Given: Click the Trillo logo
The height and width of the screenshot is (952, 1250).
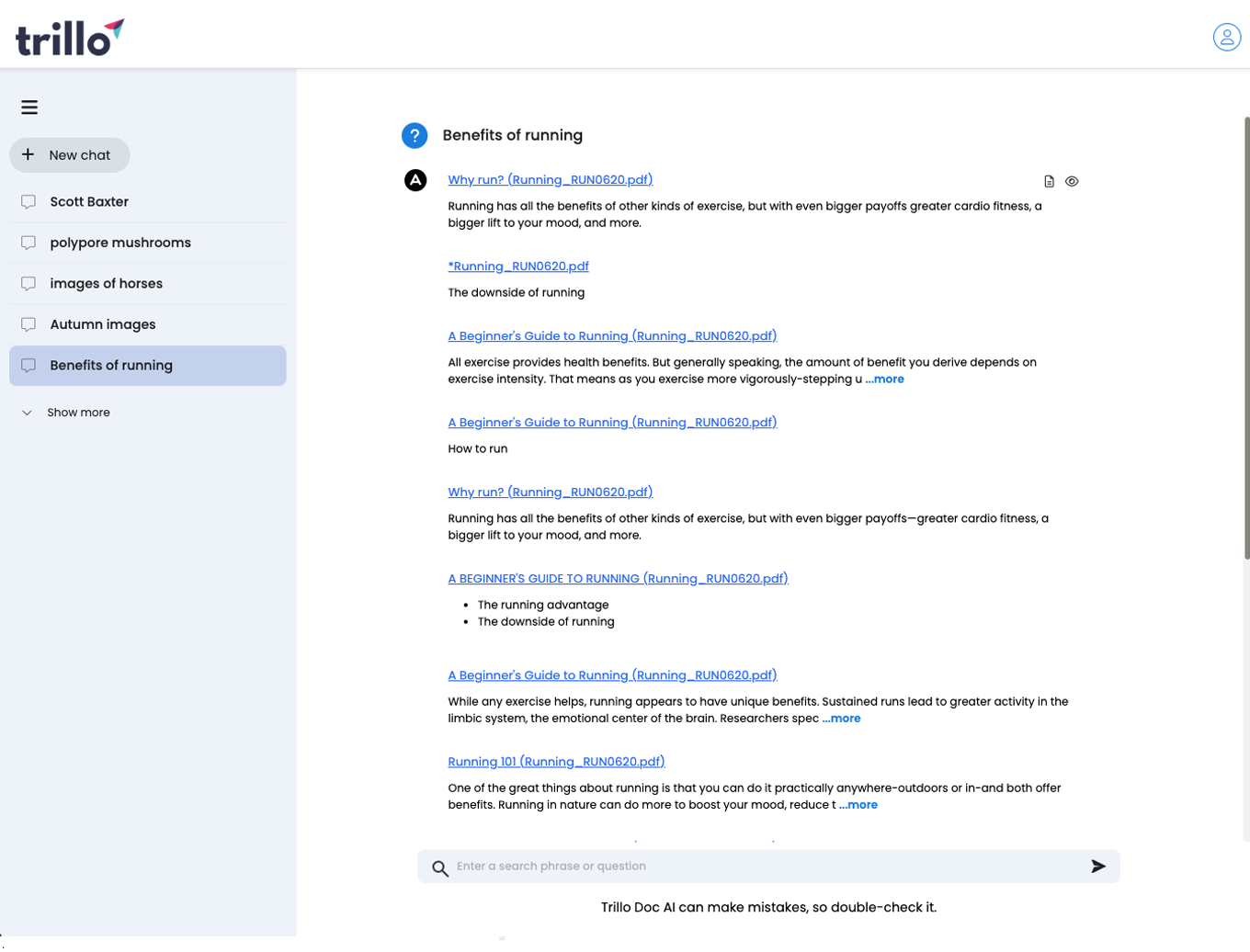Looking at the screenshot, I should pos(70,37).
